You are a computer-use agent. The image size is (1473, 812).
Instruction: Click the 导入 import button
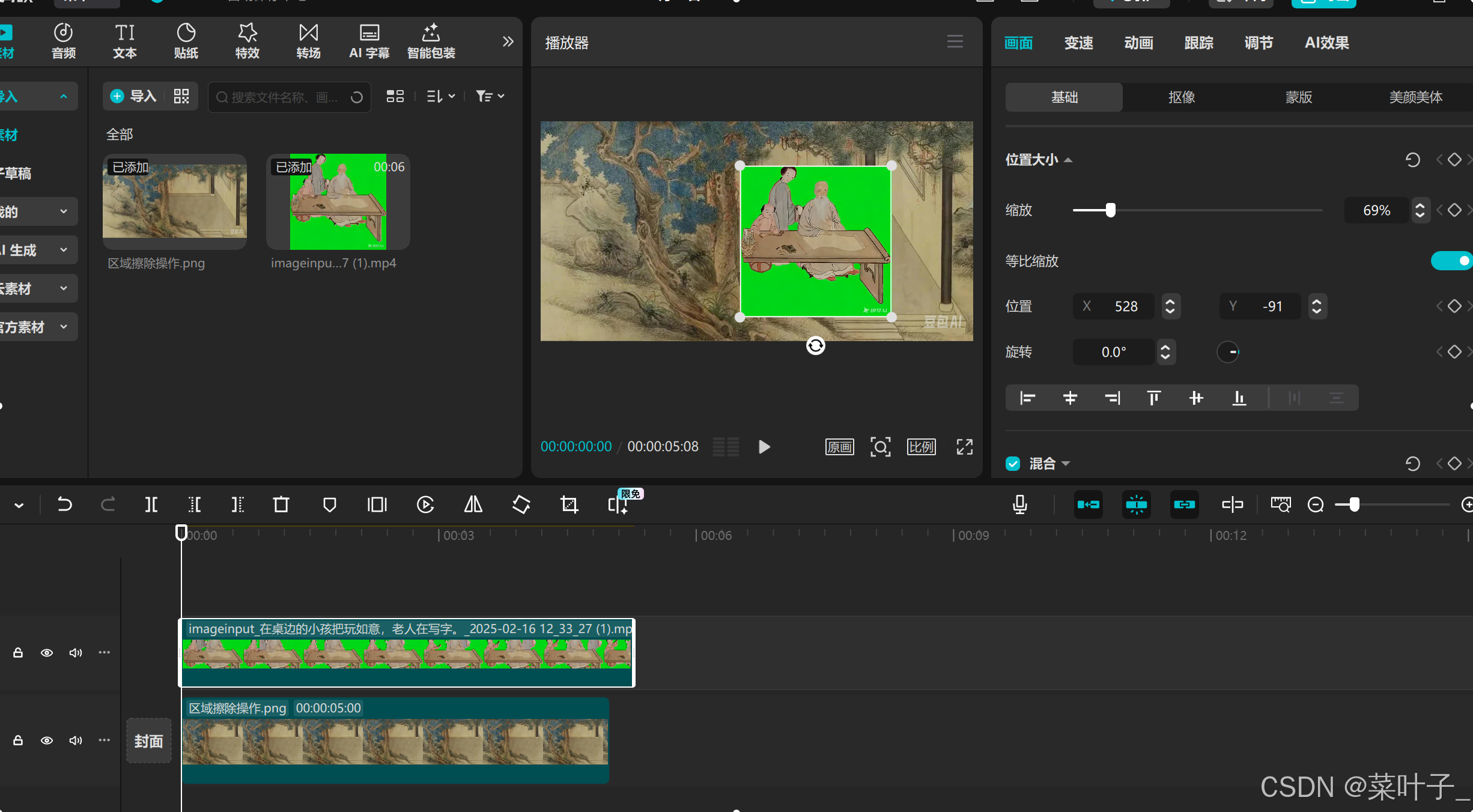point(135,96)
